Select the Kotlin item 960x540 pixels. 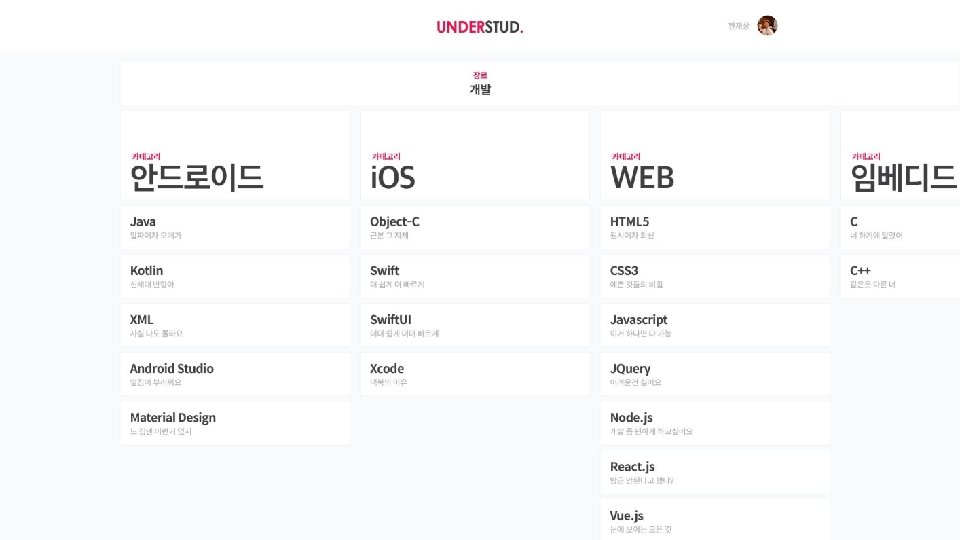pyautogui.click(x=235, y=276)
